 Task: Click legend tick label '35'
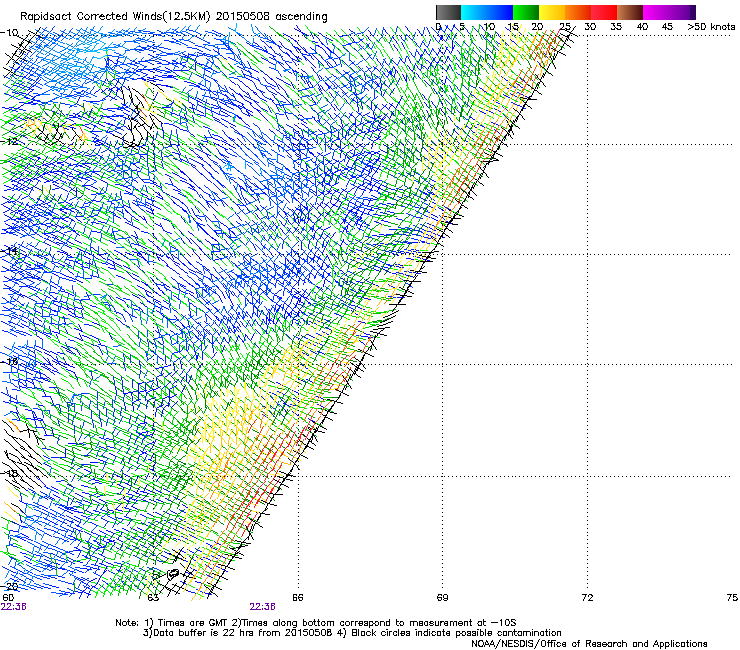click(616, 27)
